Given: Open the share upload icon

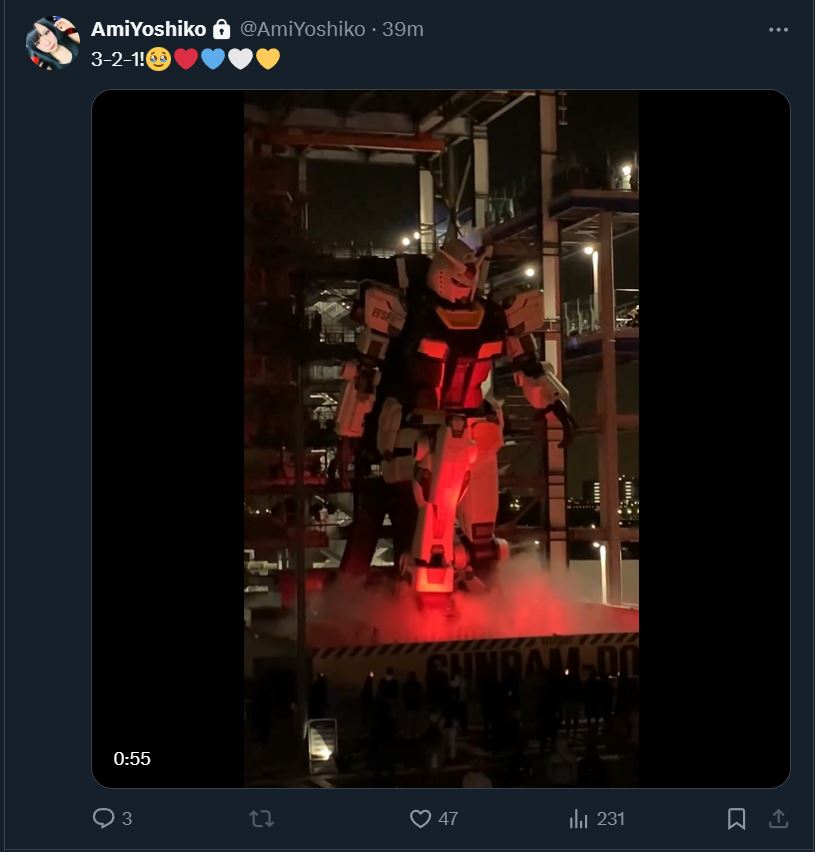Looking at the screenshot, I should pyautogui.click(x=778, y=818).
